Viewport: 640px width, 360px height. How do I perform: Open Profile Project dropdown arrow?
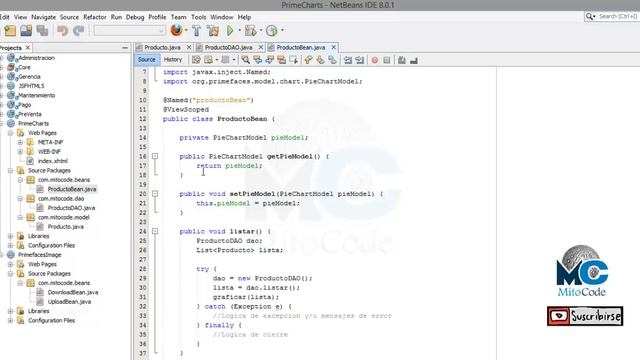tap(282, 31)
